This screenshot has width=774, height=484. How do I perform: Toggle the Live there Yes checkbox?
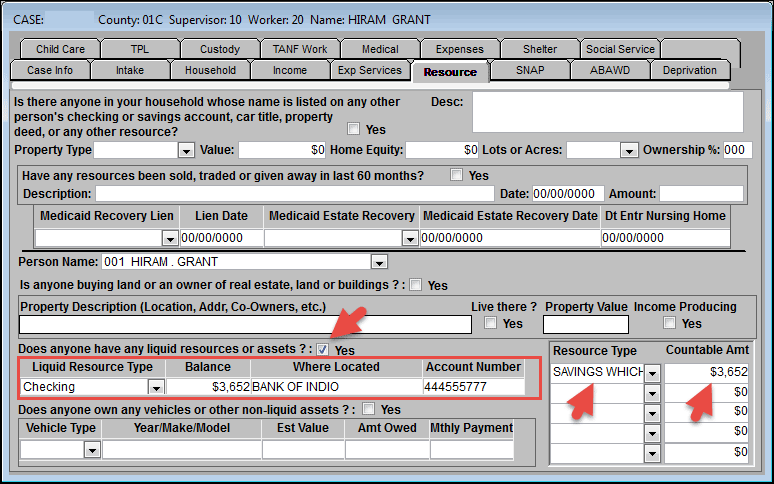(x=490, y=323)
